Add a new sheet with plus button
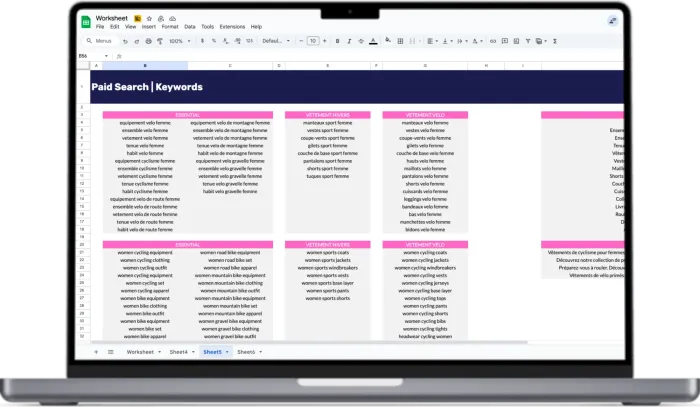This screenshot has width=700, height=407. pos(96,352)
